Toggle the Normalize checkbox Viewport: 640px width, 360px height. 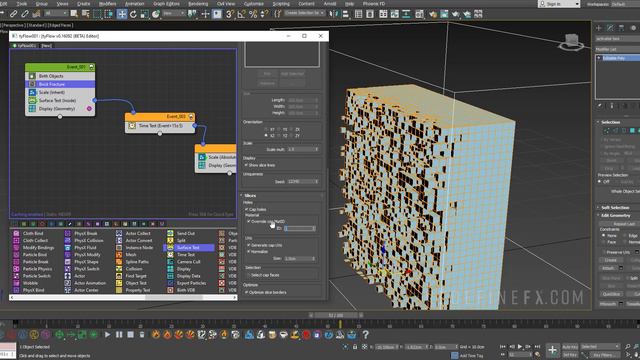[249, 251]
